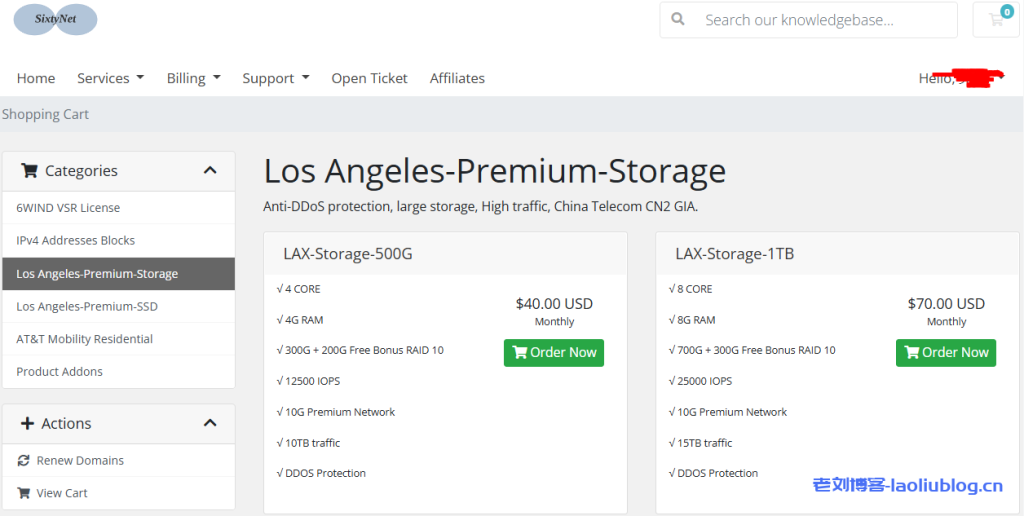Viewport: 1024px width, 516px height.
Task: Collapse the Categories panel chevron
Action: 210,171
